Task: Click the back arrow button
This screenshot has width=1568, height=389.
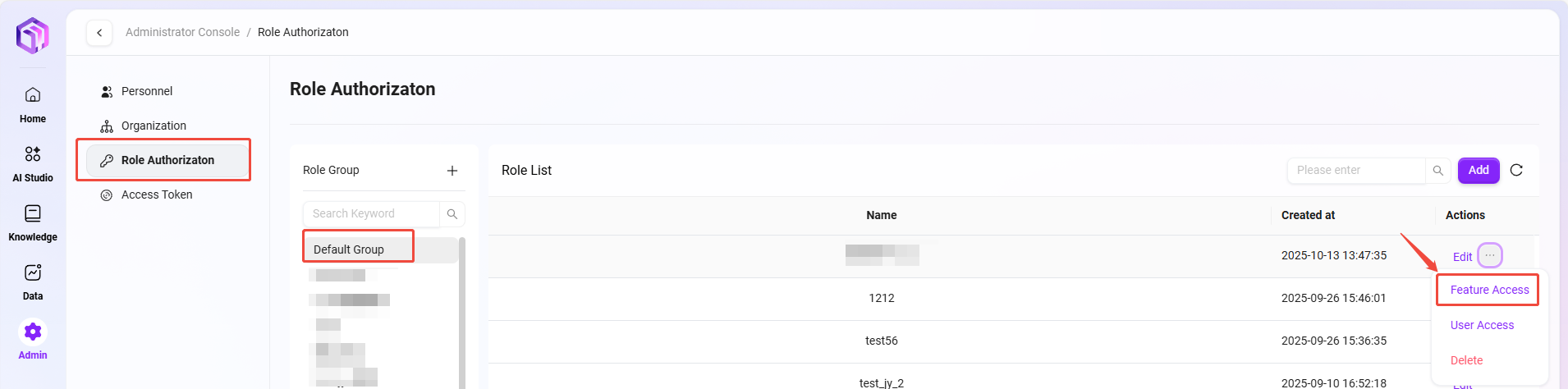Action: coord(99,33)
